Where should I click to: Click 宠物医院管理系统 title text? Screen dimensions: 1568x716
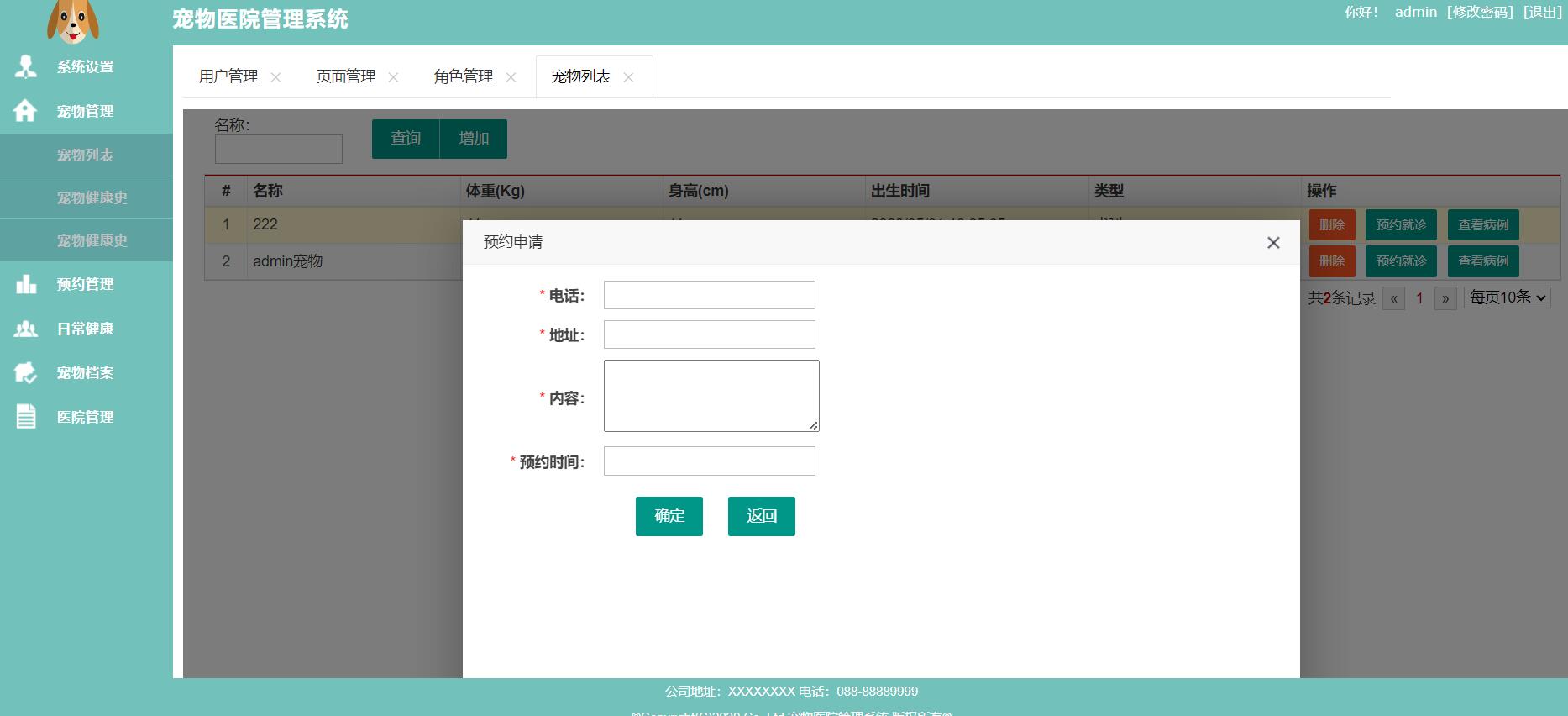tap(260, 19)
